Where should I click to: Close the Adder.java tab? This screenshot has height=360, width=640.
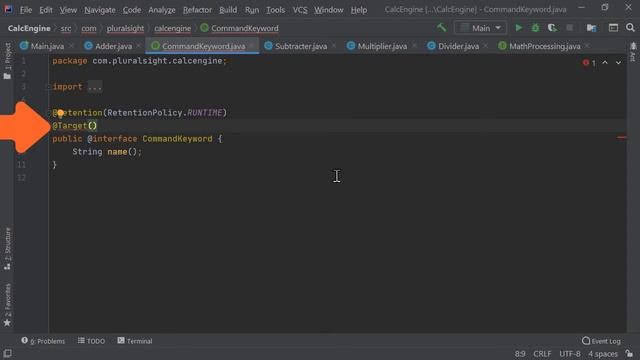coord(138,46)
